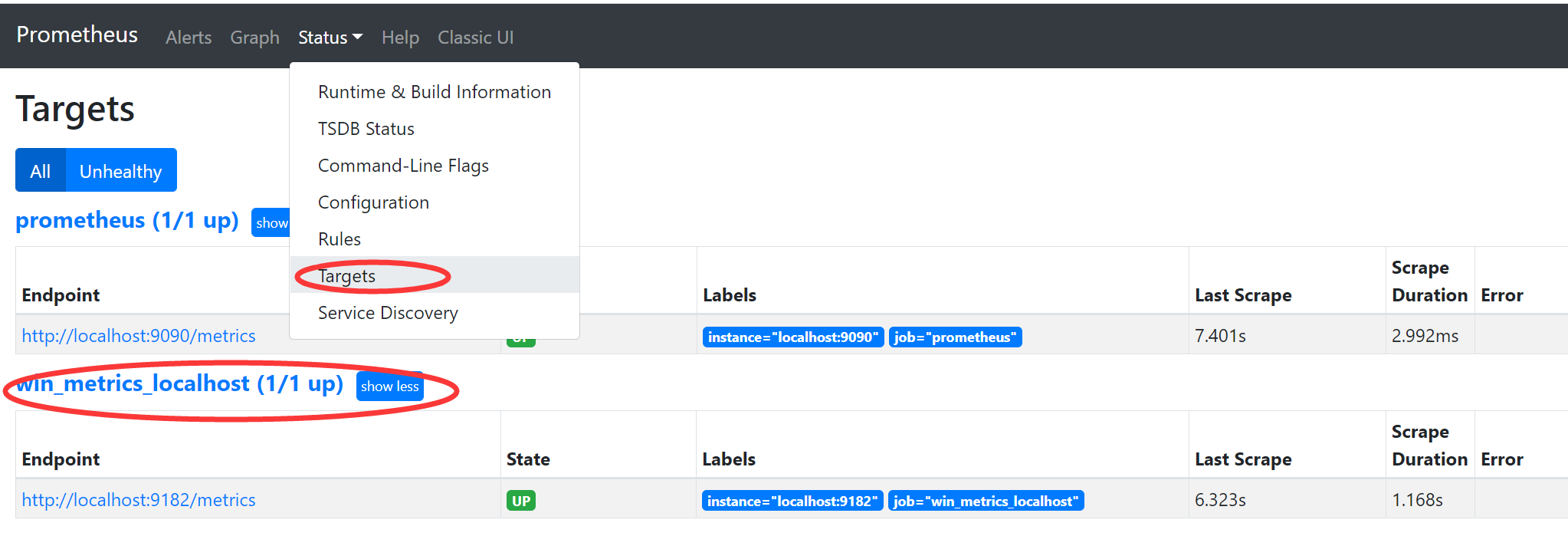The width and height of the screenshot is (1568, 546).
Task: Collapse prometheus target group table
Action: (271, 222)
